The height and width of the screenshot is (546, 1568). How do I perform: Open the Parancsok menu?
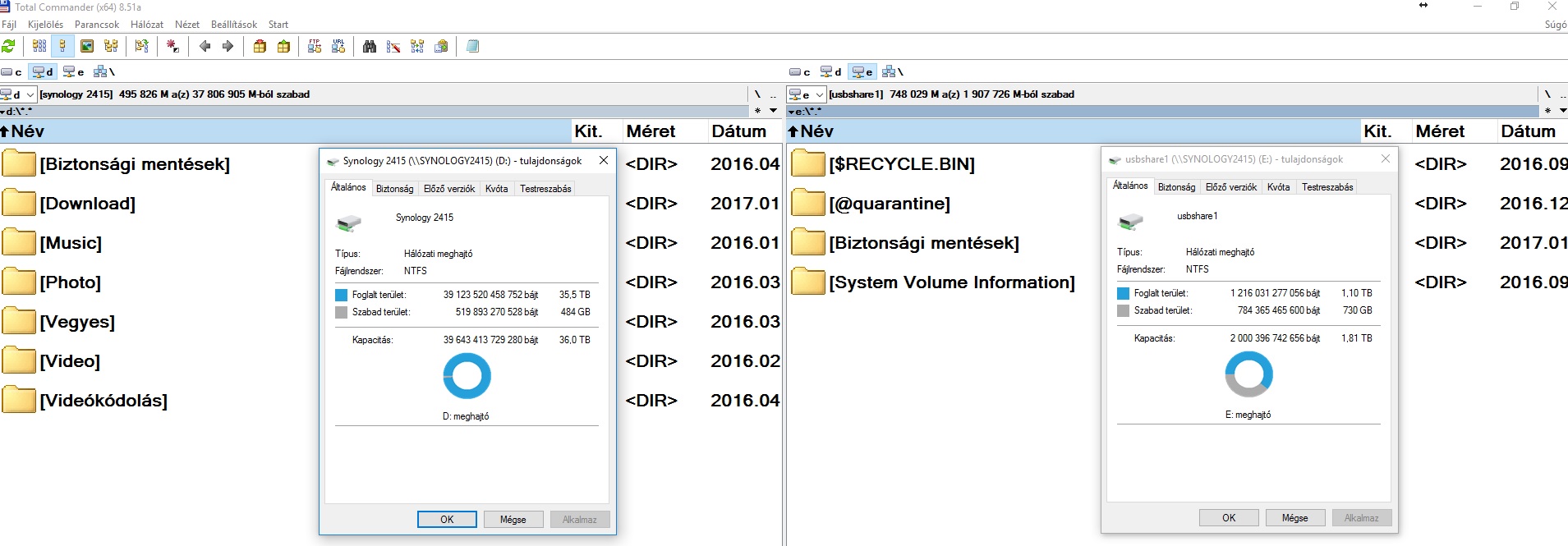point(97,25)
